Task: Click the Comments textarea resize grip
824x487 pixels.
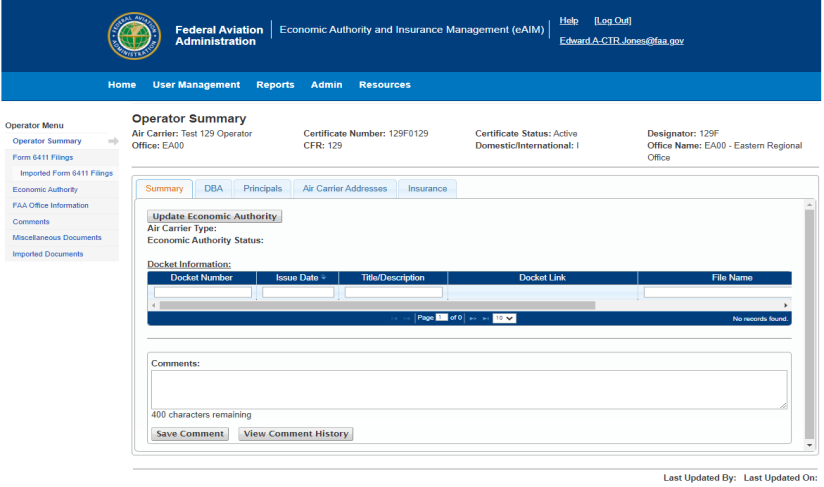Action: click(783, 405)
